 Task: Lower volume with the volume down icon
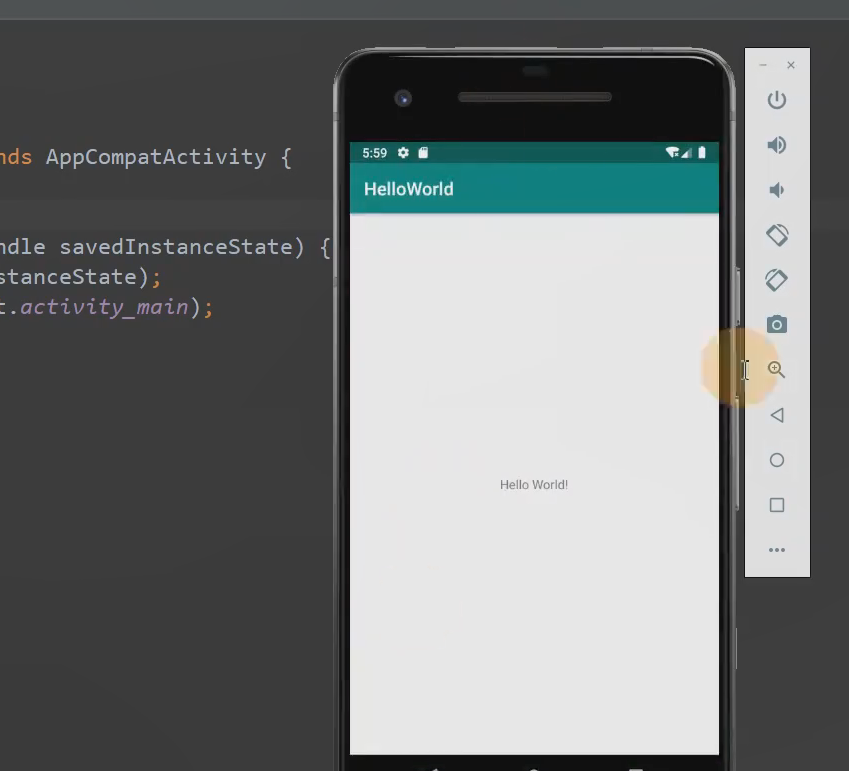click(x=776, y=190)
